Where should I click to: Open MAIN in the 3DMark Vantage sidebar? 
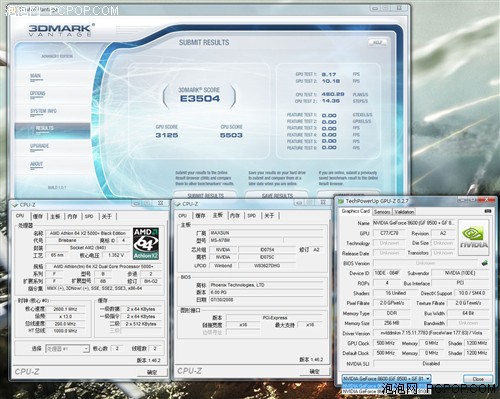point(36,76)
